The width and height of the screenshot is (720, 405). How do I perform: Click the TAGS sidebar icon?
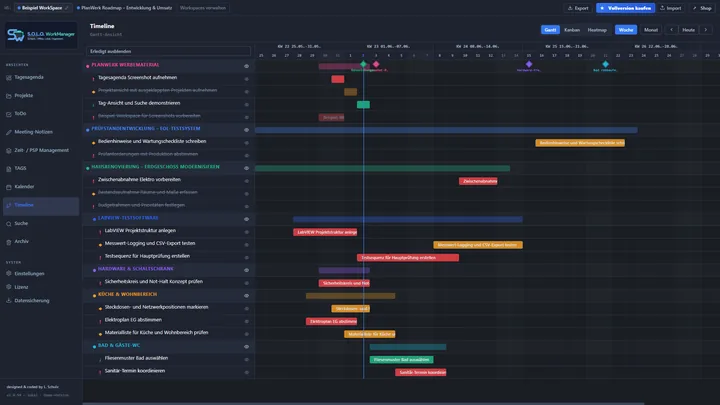pyautogui.click(x=9, y=169)
